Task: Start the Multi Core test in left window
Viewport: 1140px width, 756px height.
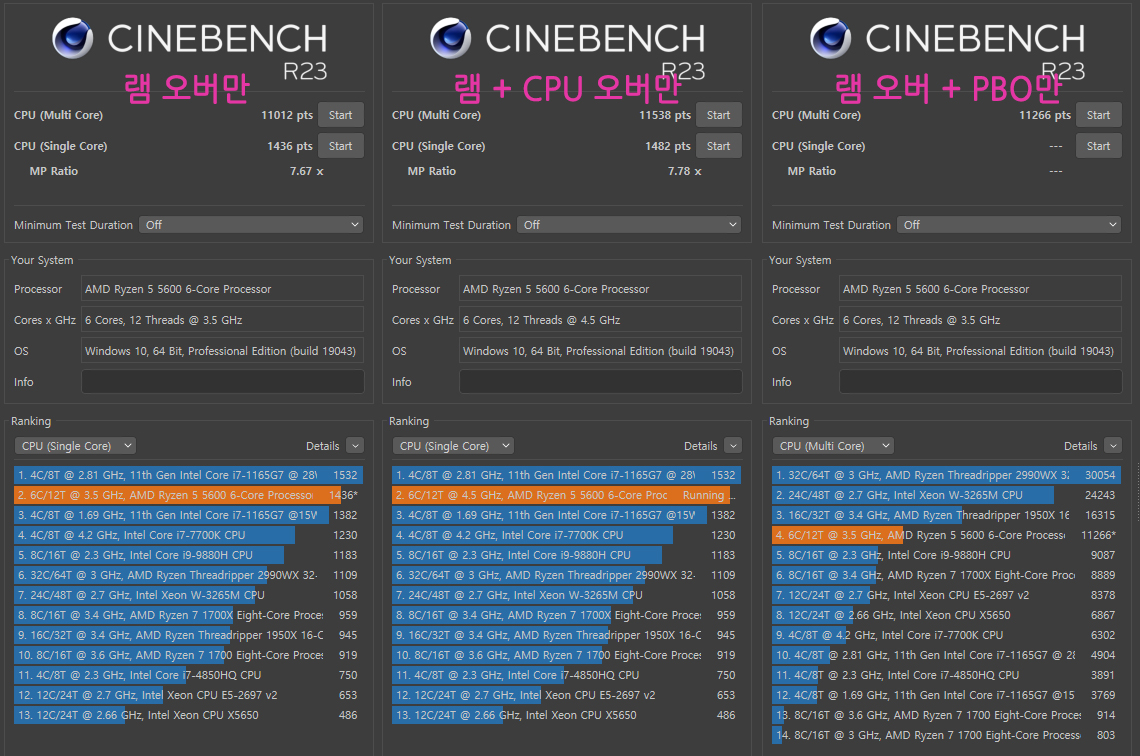Action: pyautogui.click(x=340, y=115)
